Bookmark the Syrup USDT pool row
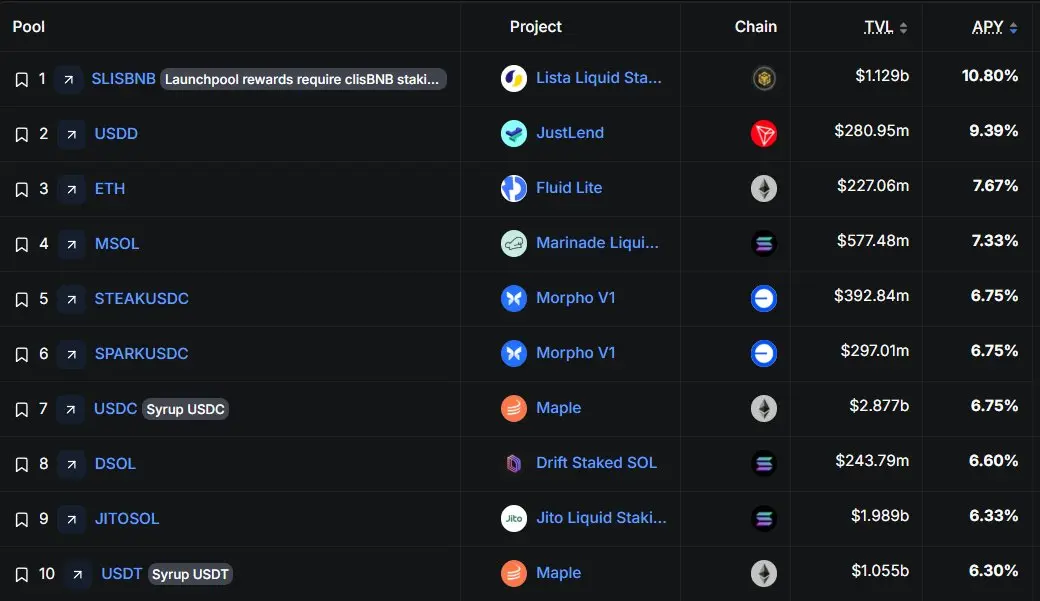1040x601 pixels. (x=21, y=574)
